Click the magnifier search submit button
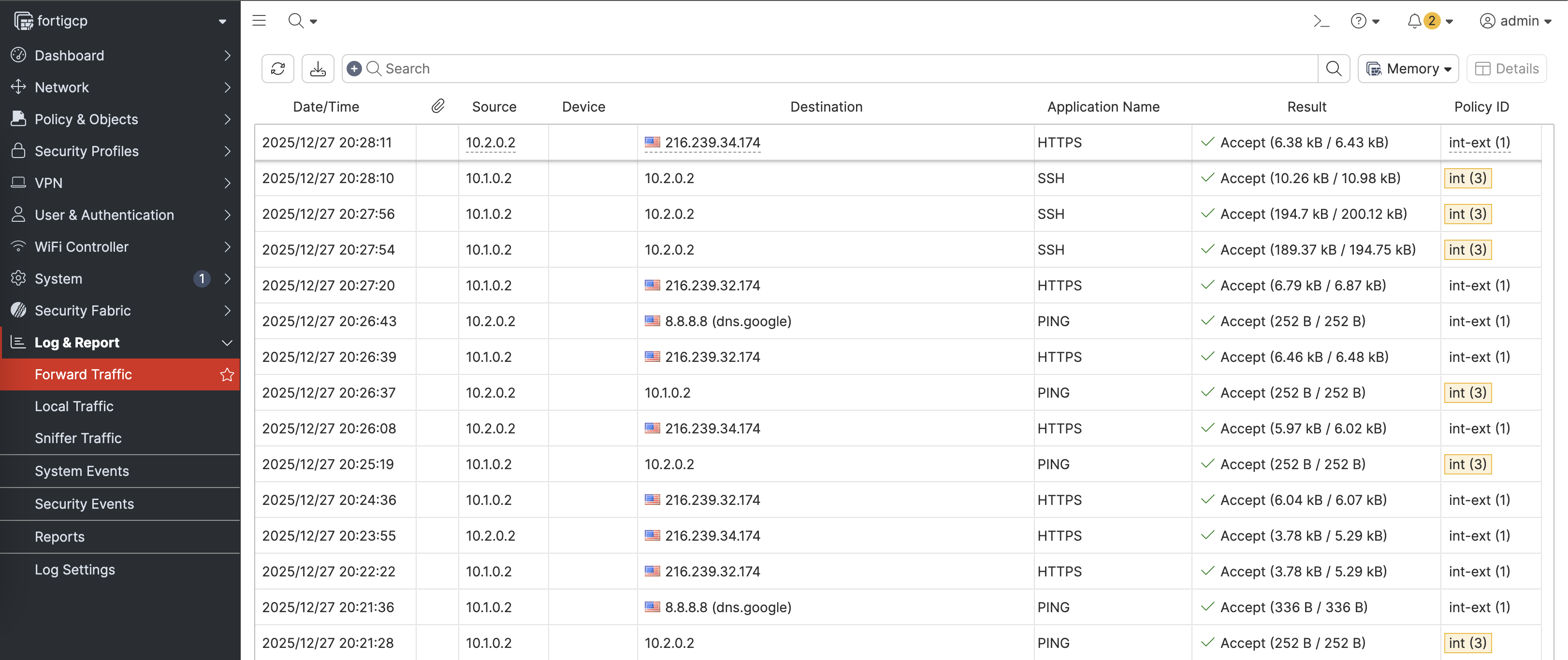Screen dimensions: 1568x660 1333,69
